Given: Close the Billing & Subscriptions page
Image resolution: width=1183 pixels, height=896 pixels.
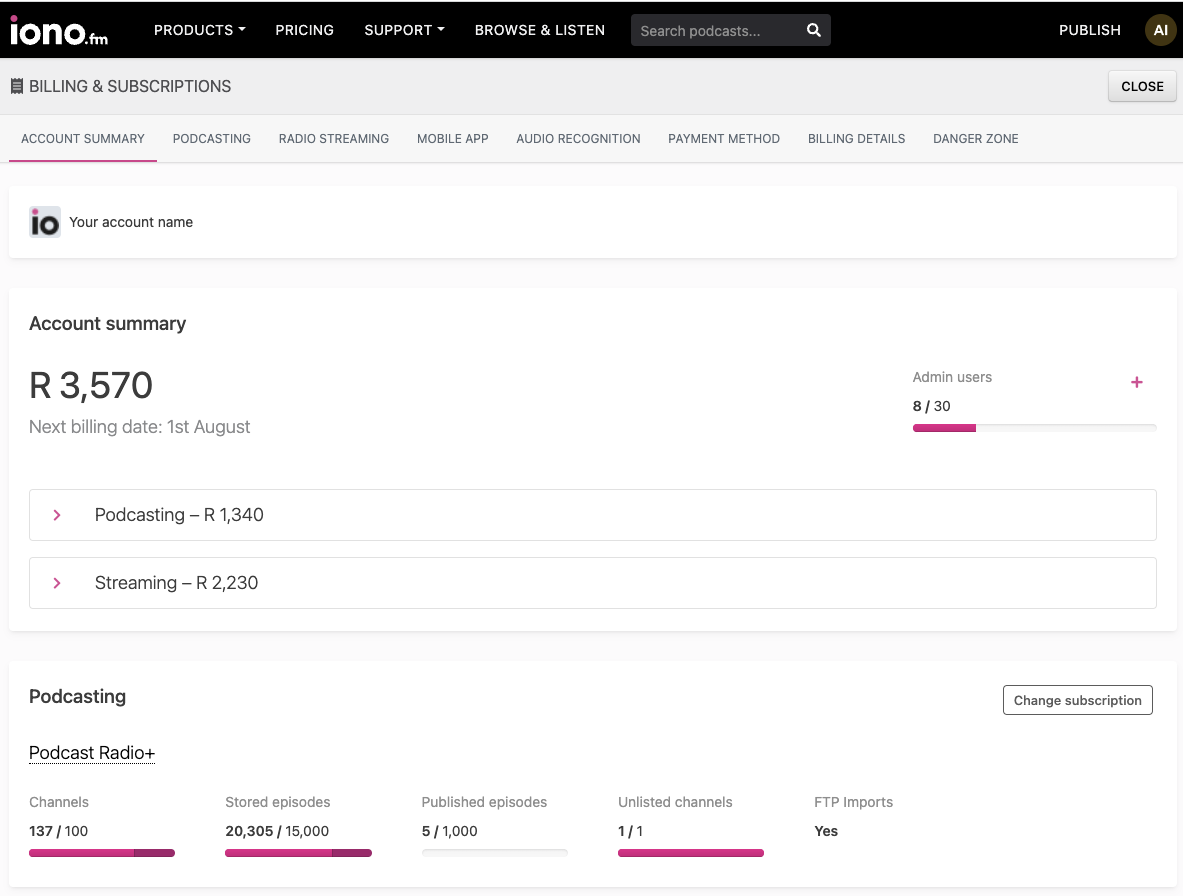Looking at the screenshot, I should (1142, 86).
